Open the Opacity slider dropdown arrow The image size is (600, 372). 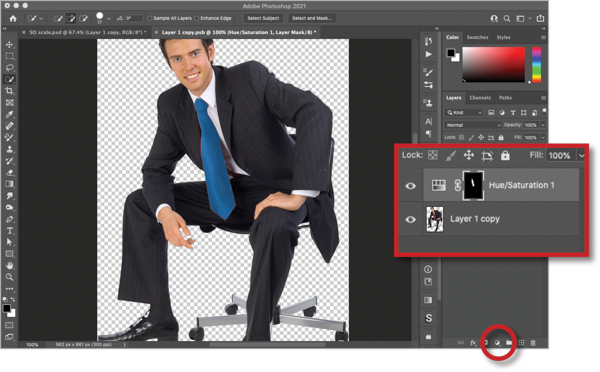tap(543, 125)
